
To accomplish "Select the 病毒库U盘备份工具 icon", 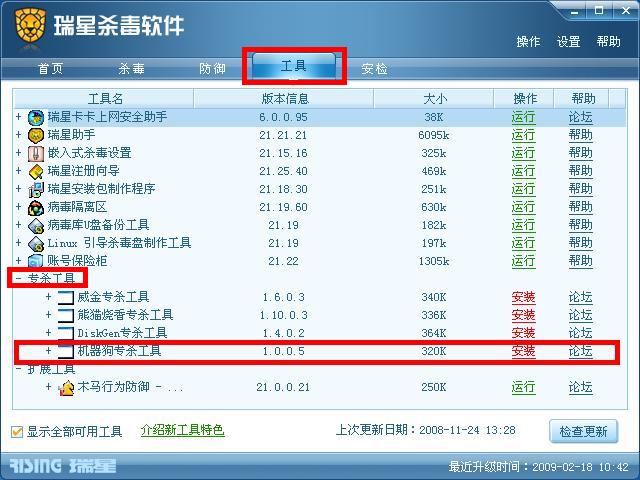I will pos(36,225).
